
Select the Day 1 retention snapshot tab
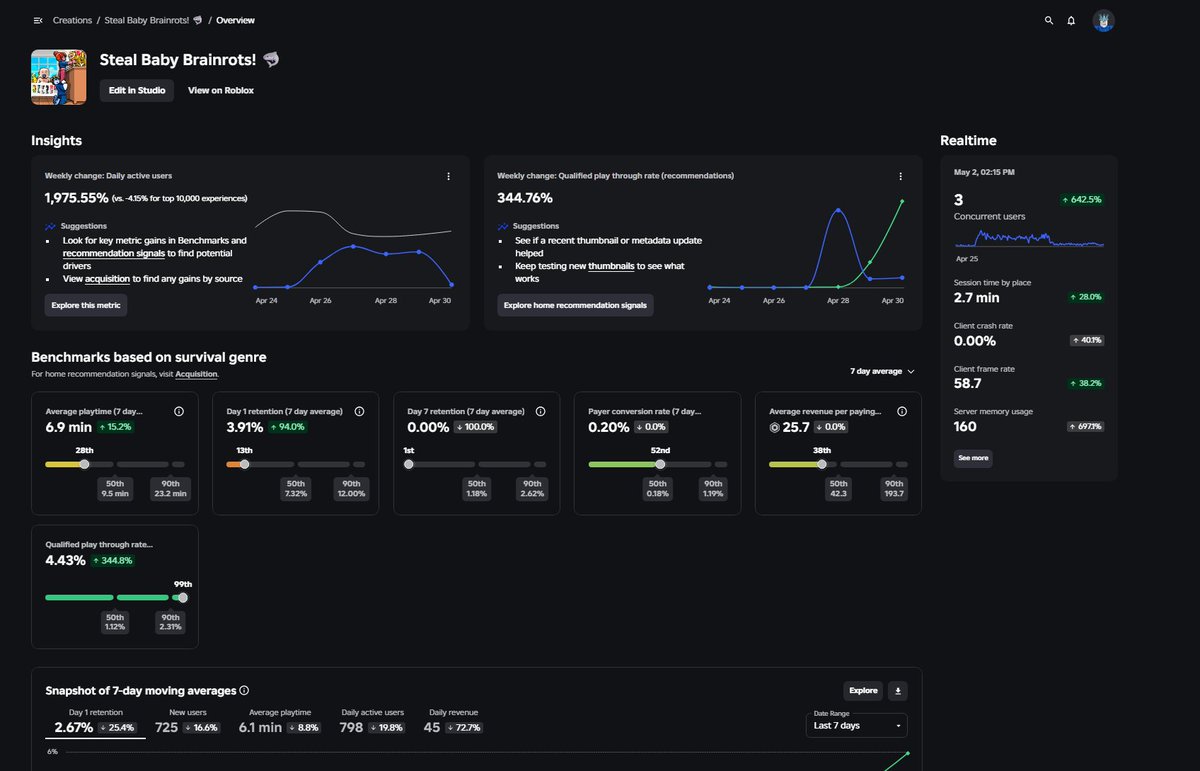click(96, 722)
